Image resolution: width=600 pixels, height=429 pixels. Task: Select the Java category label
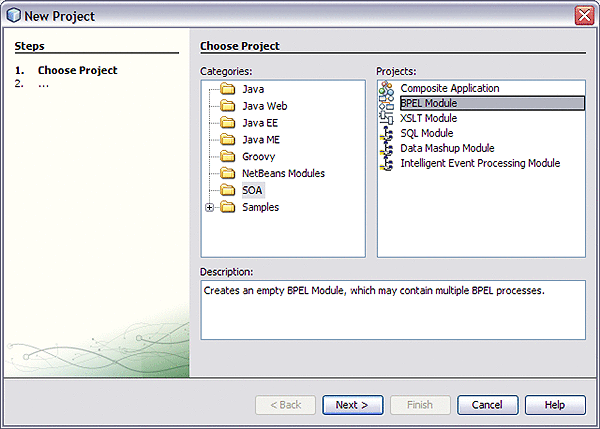point(253,89)
